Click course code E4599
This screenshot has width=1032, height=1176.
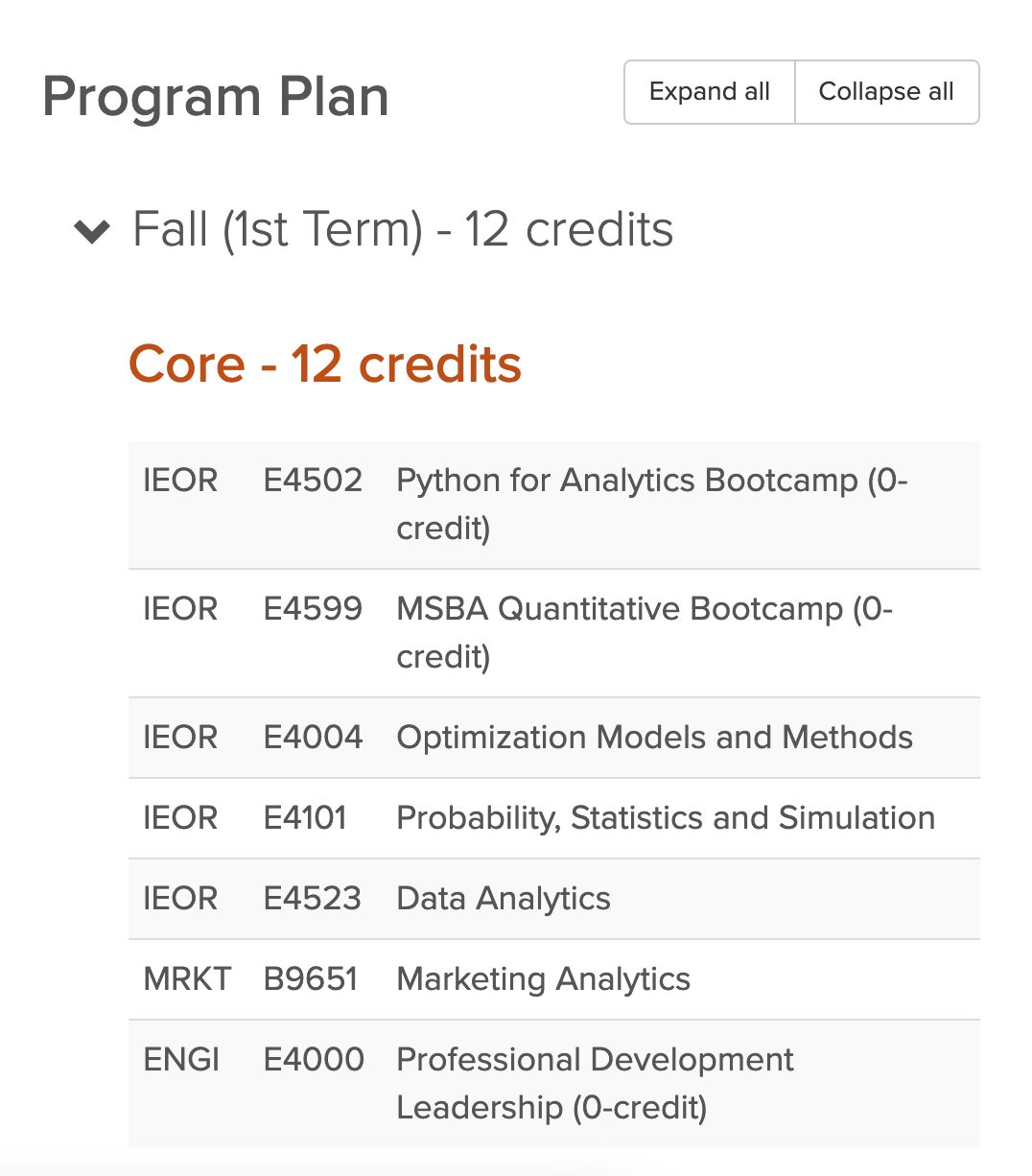tap(313, 609)
